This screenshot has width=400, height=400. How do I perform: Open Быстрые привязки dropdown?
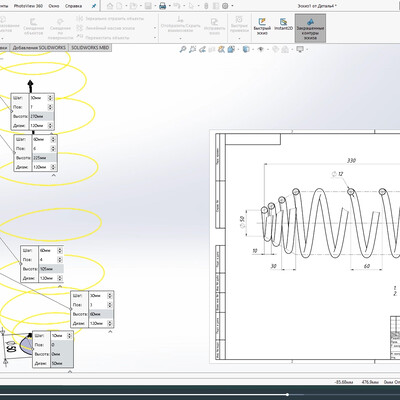(x=239, y=39)
